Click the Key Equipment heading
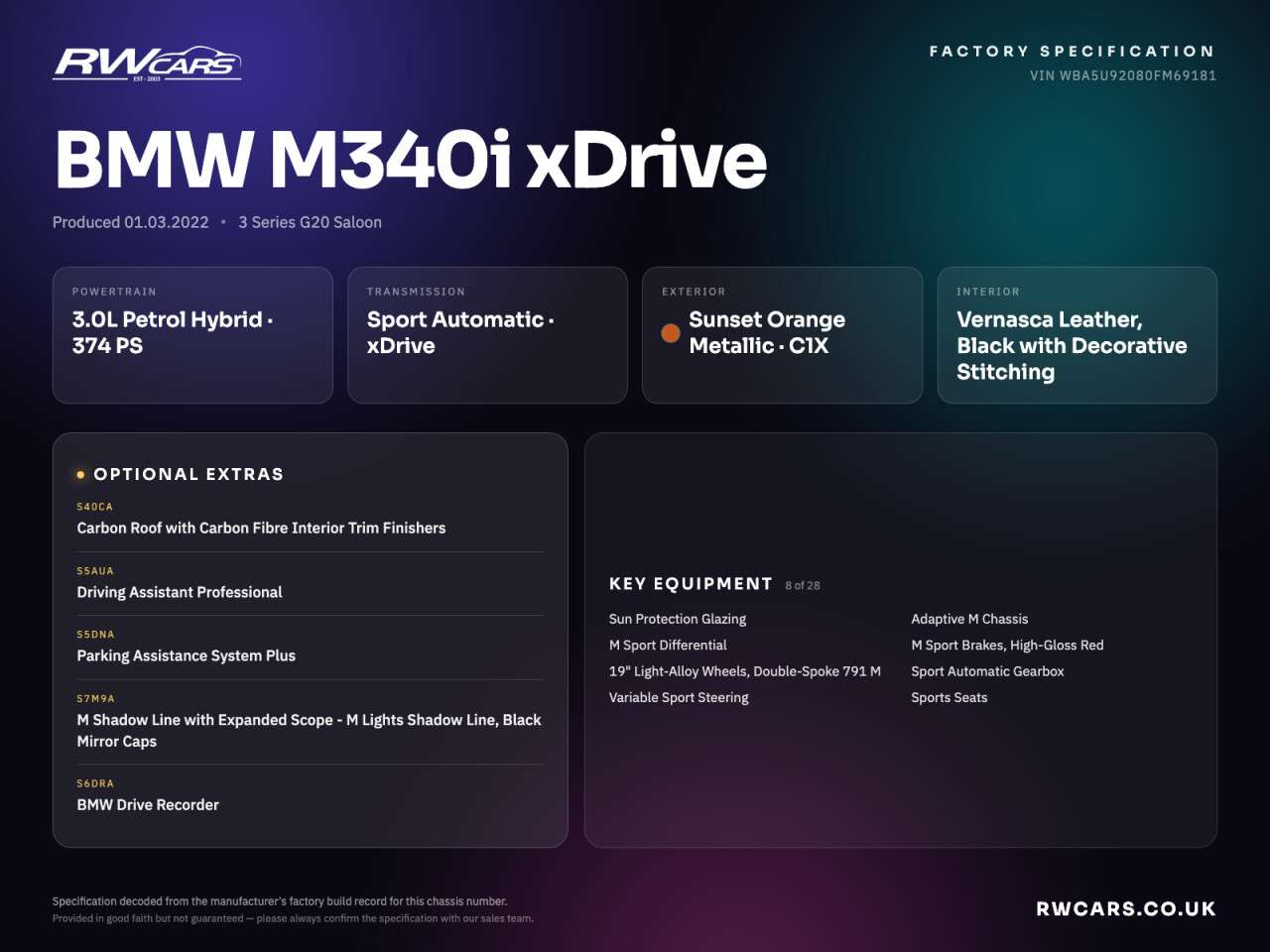Image resolution: width=1270 pixels, height=952 pixels. pos(691,584)
